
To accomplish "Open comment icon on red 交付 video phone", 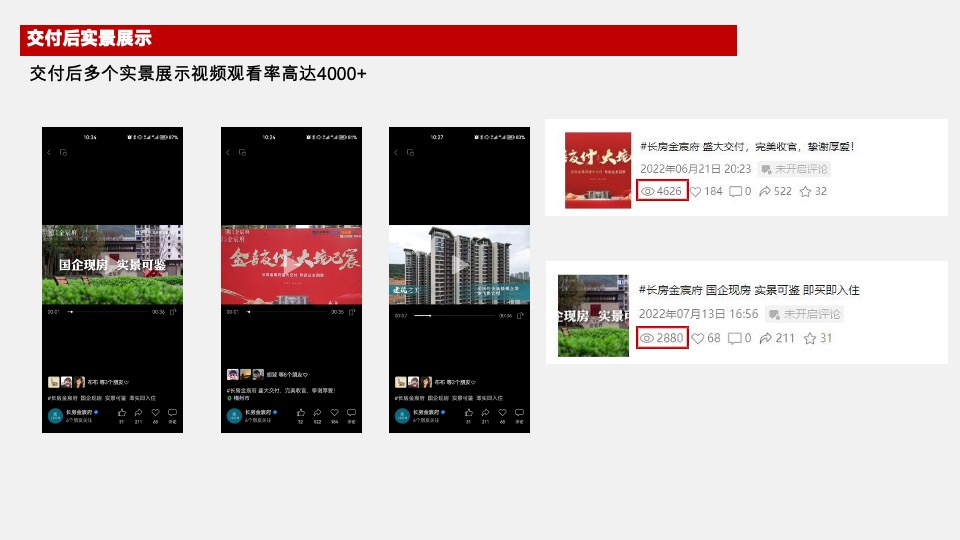I will (351, 413).
